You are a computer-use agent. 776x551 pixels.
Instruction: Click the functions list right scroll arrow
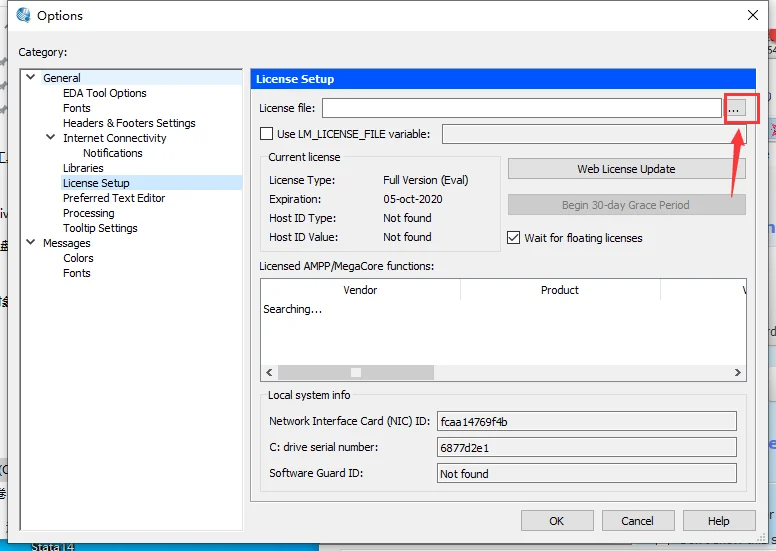(x=737, y=372)
